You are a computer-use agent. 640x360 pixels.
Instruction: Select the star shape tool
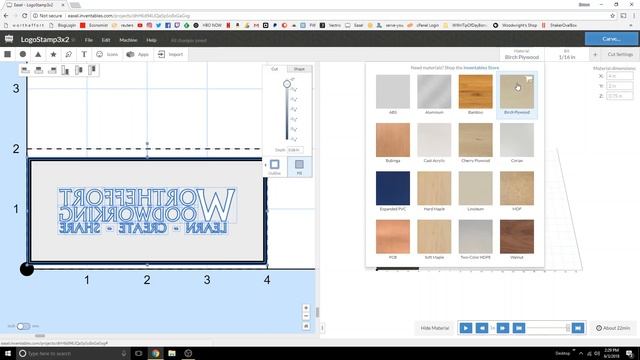click(x=53, y=54)
